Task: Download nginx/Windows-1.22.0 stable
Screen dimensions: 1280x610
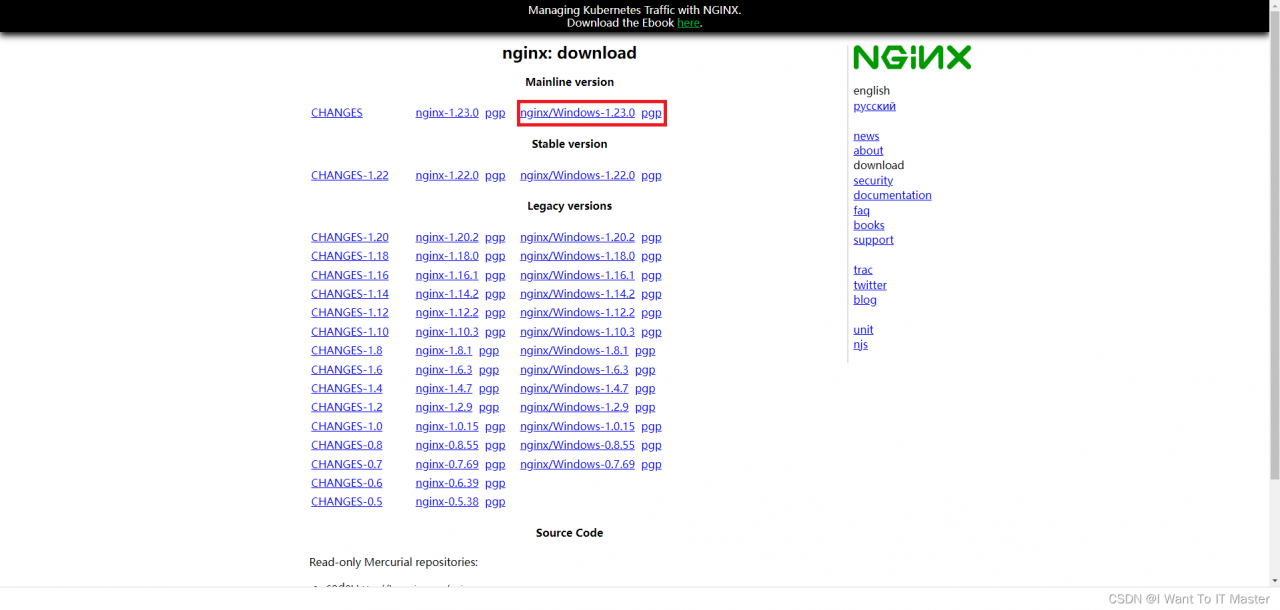Action: 577,175
